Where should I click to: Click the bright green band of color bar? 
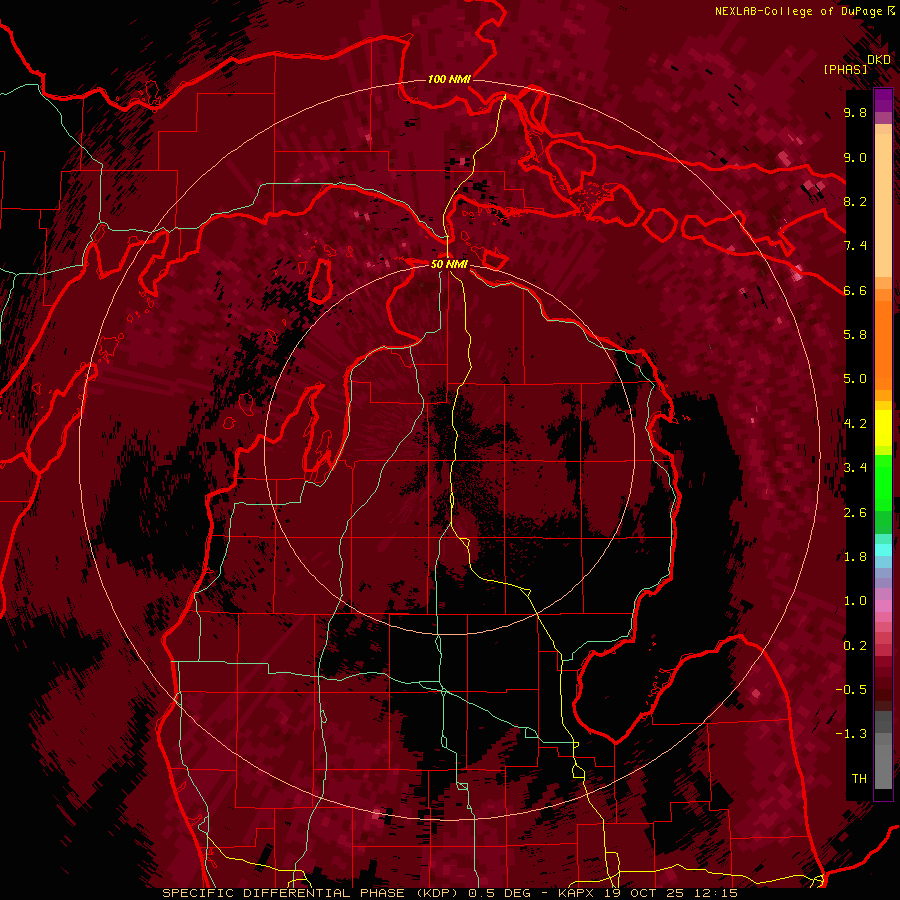pos(883,484)
